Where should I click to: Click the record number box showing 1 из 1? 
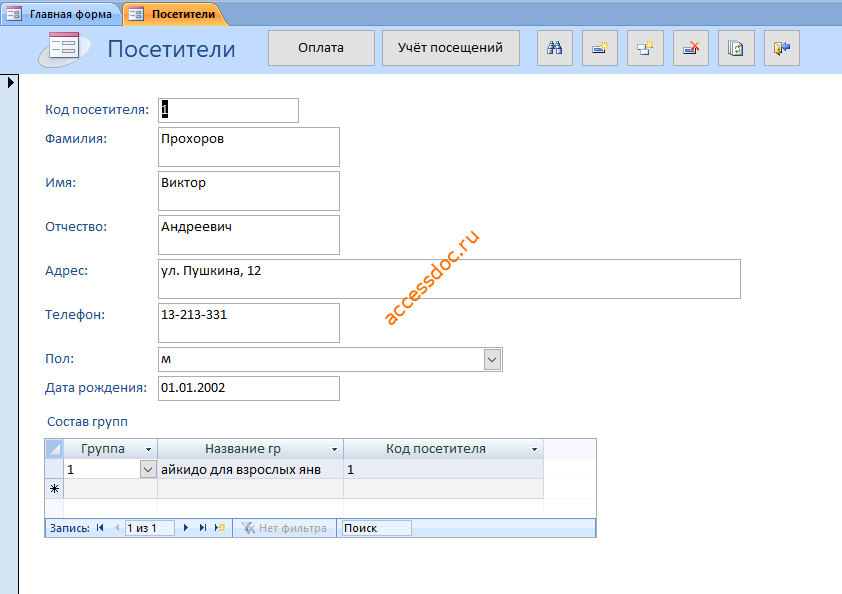149,528
